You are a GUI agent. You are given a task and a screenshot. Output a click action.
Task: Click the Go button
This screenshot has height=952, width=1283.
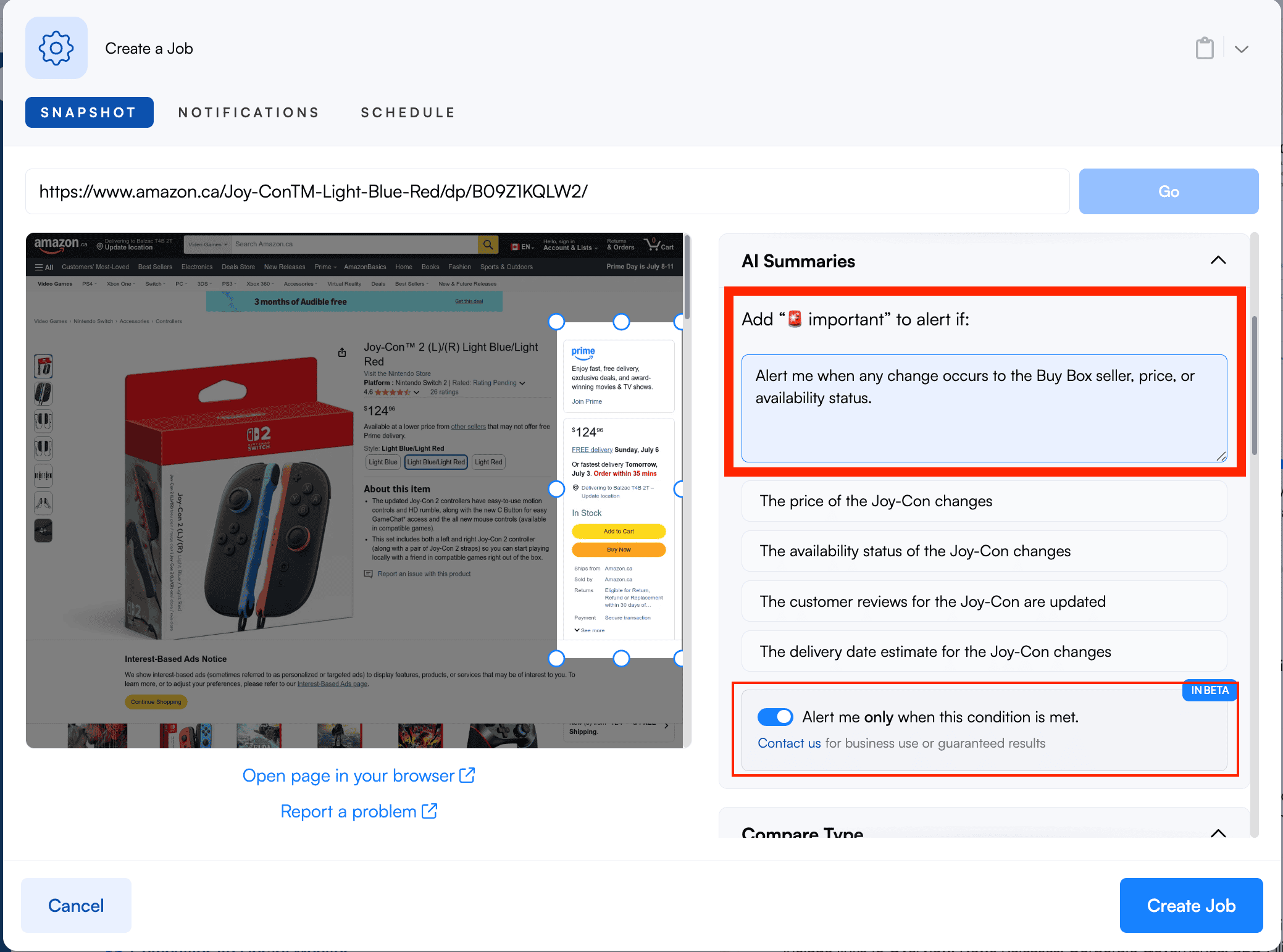(1168, 191)
